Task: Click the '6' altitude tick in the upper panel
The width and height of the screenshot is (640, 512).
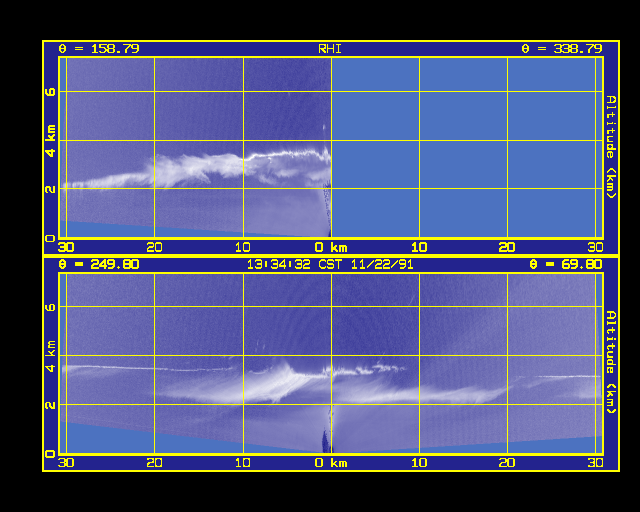Action: point(50,91)
